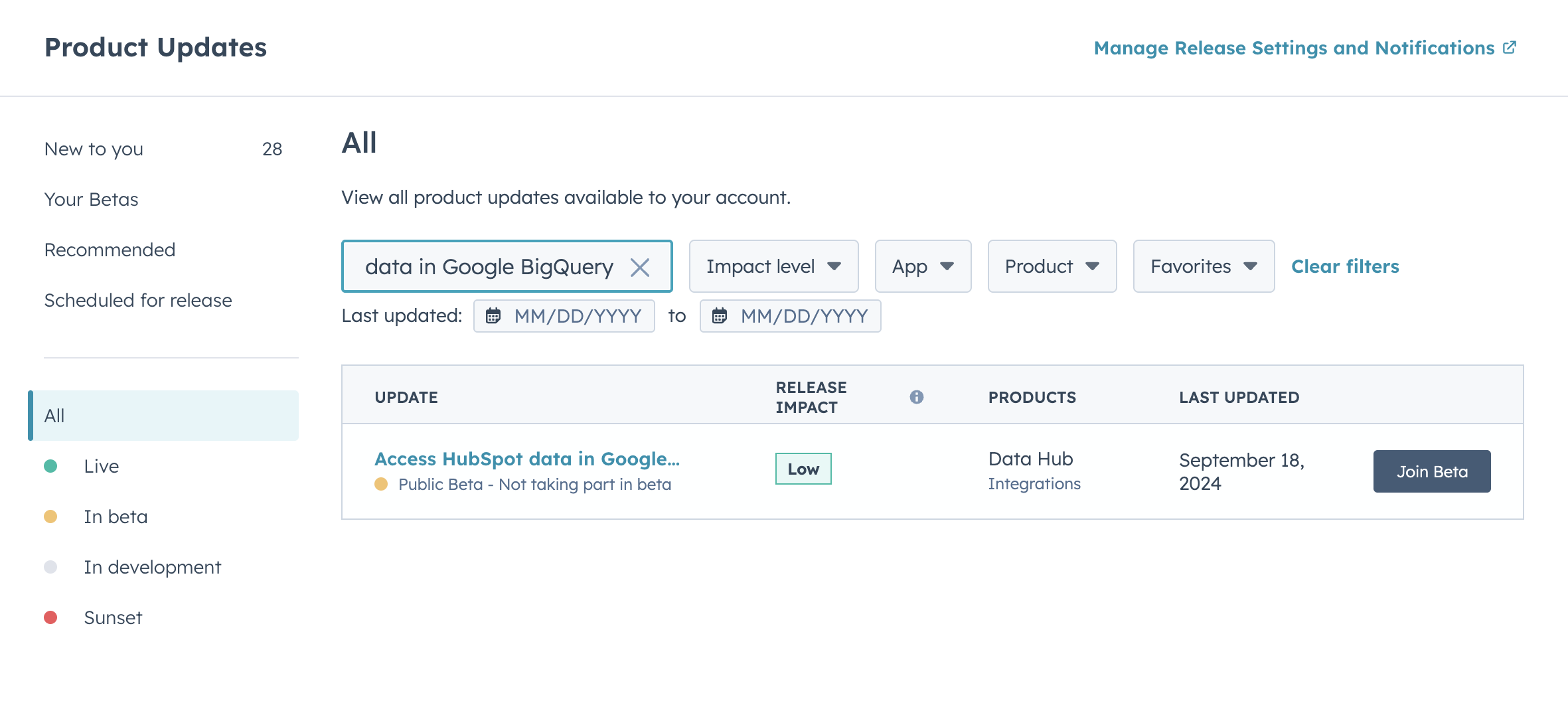Screen dimensions: 1568x713
Task: Switch to the New to you section
Action: (x=94, y=149)
